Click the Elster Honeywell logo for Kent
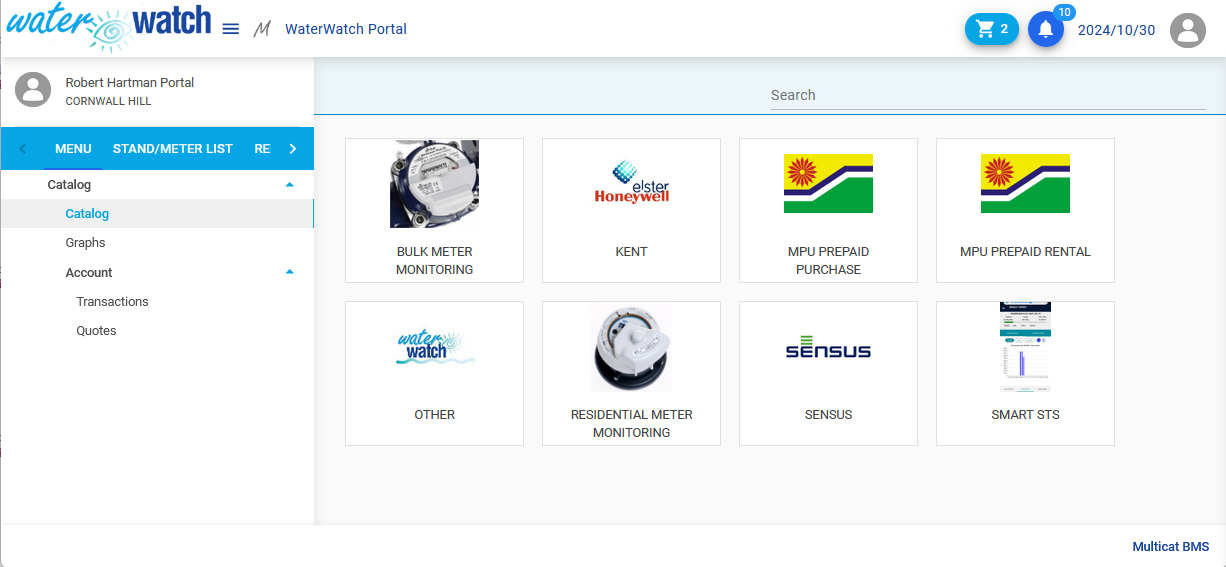1226x567 pixels. [x=631, y=183]
